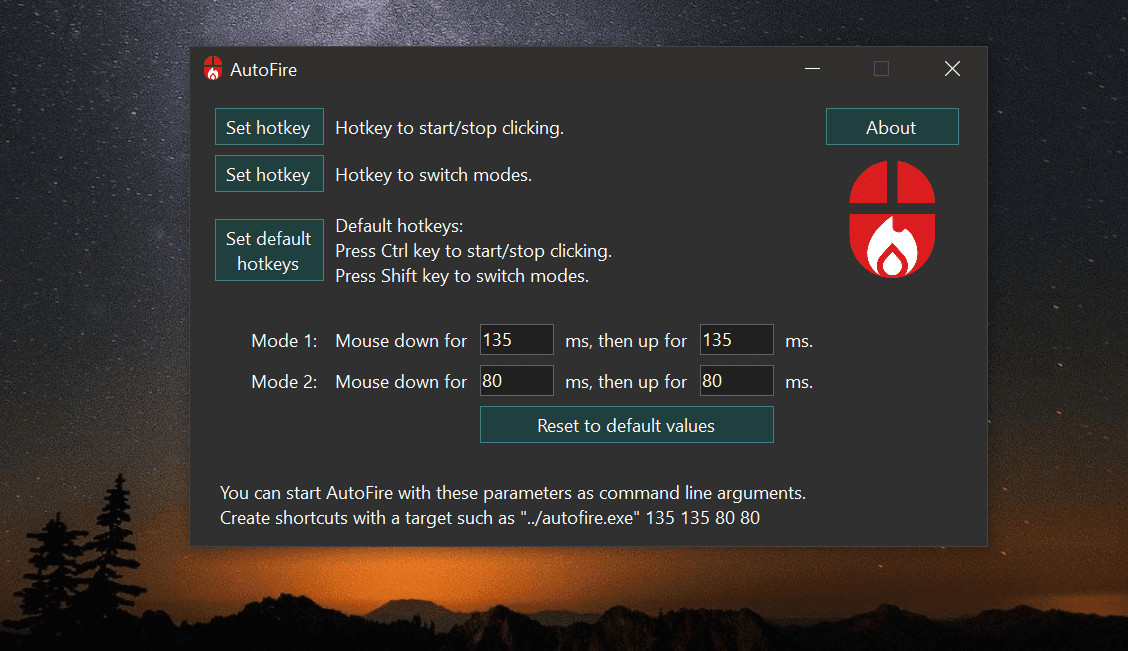The image size is (1128, 651).
Task: Click the large red mouse flame logo
Action: [892, 219]
